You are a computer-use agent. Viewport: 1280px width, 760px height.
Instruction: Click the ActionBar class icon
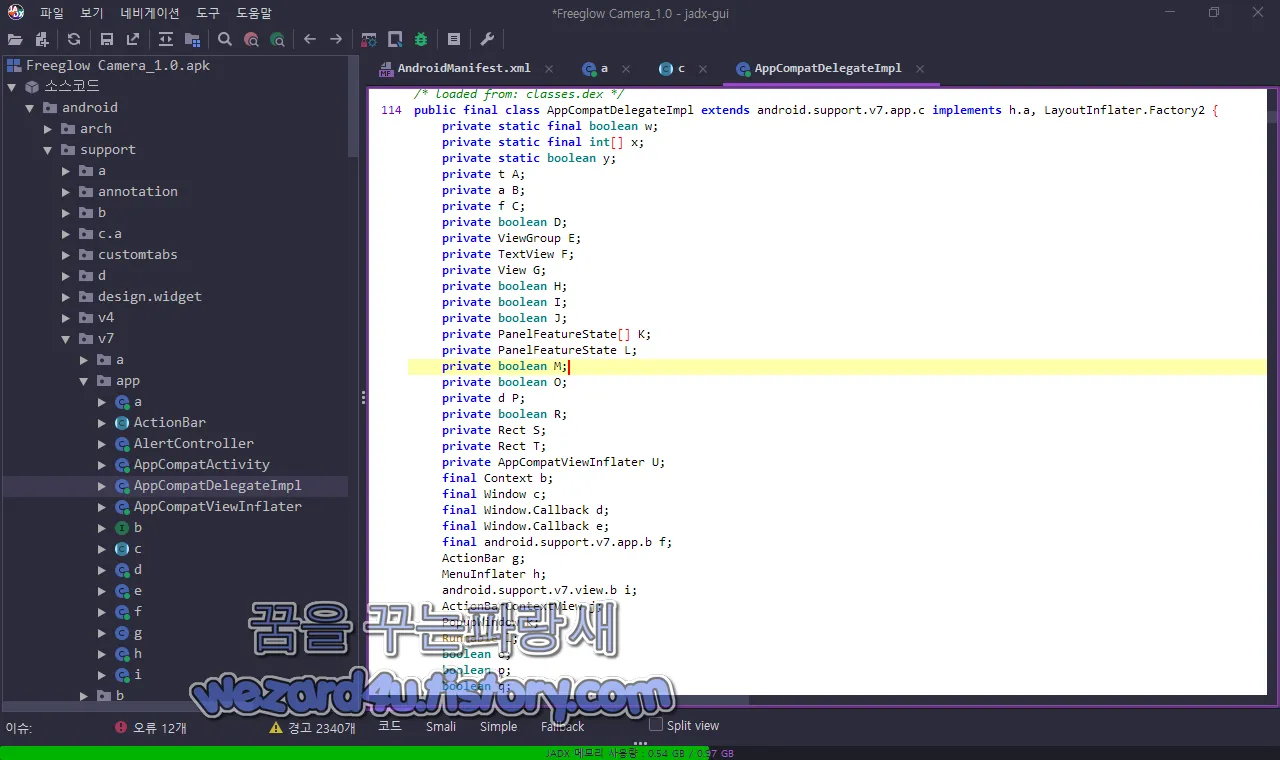pos(122,423)
